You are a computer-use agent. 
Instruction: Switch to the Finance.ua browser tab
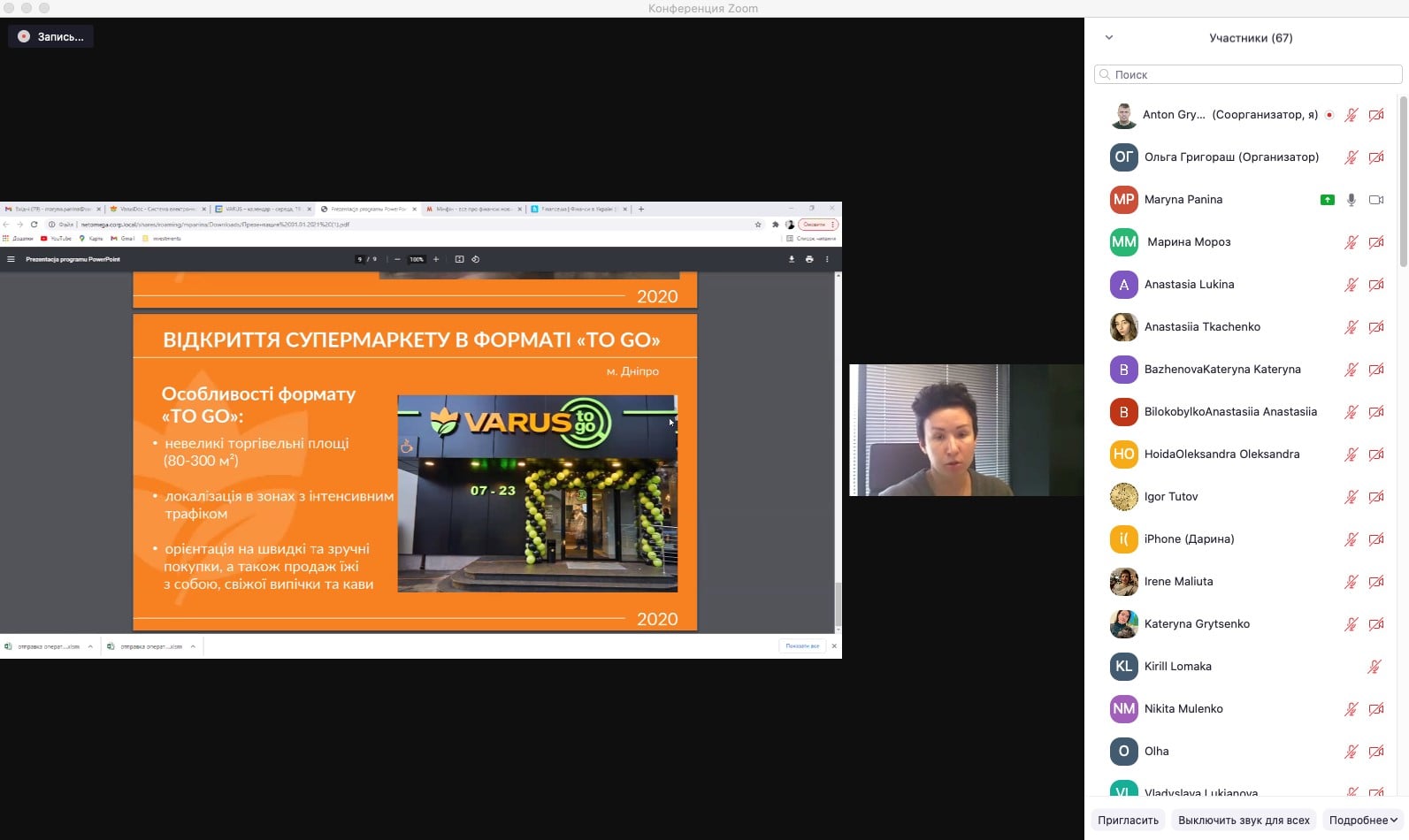click(x=578, y=210)
